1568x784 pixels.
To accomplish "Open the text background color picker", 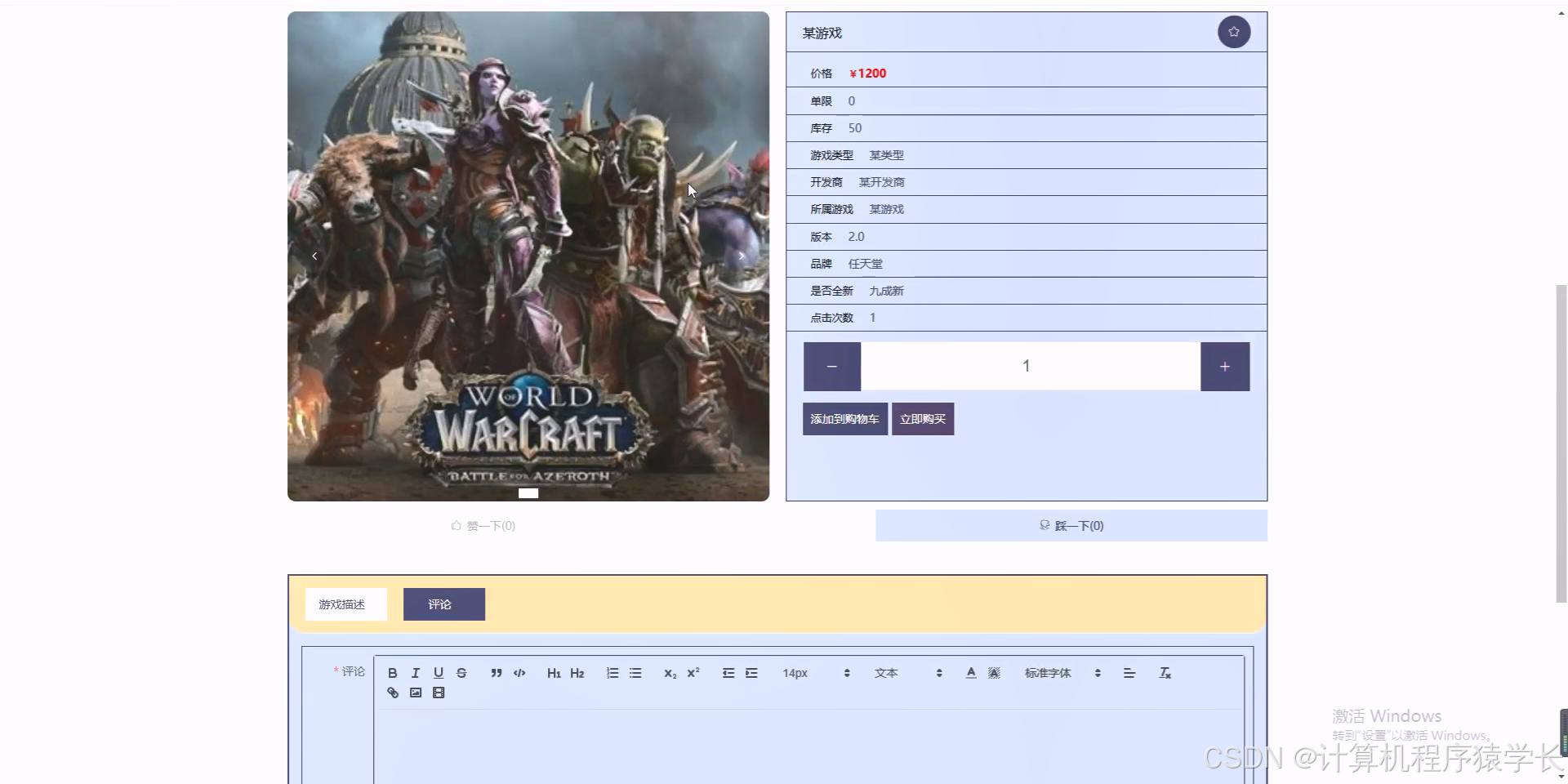I will pyautogui.click(x=994, y=673).
